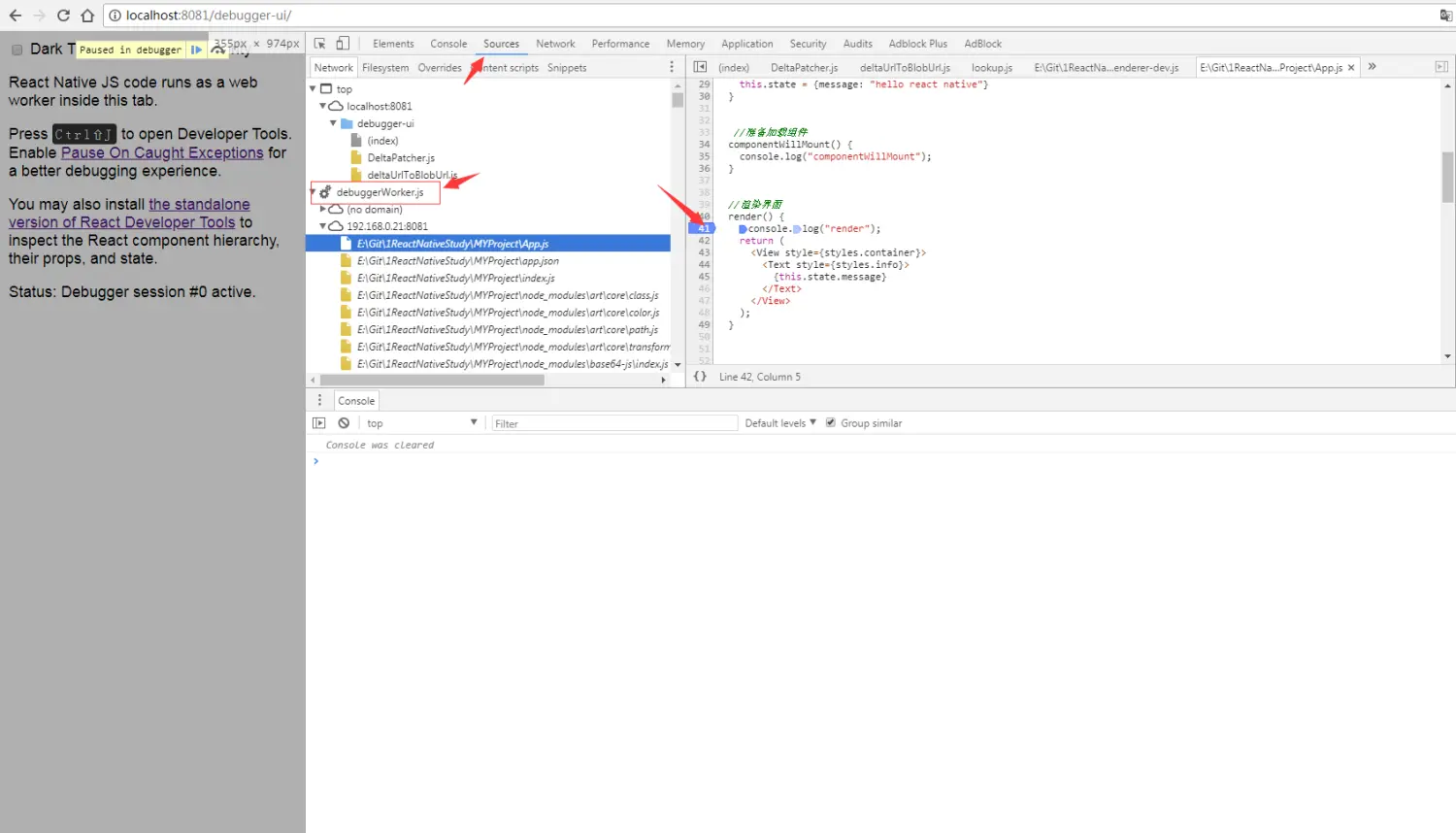Open the Memory panel
The image size is (1456, 833).
point(685,44)
